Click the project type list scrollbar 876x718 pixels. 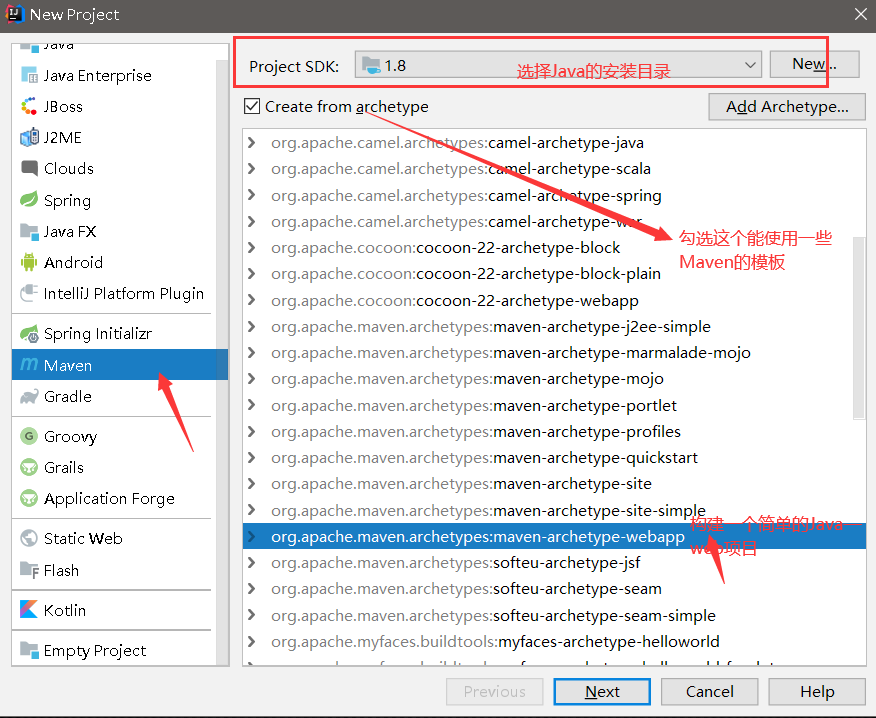click(x=222, y=363)
